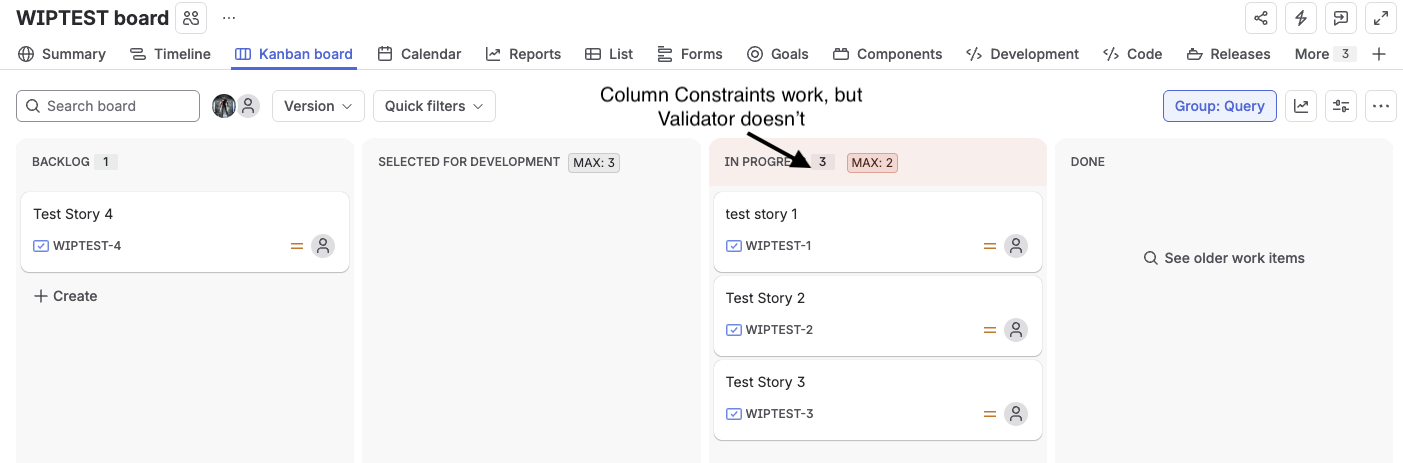
Task: Click the Search board field
Action: (108, 106)
